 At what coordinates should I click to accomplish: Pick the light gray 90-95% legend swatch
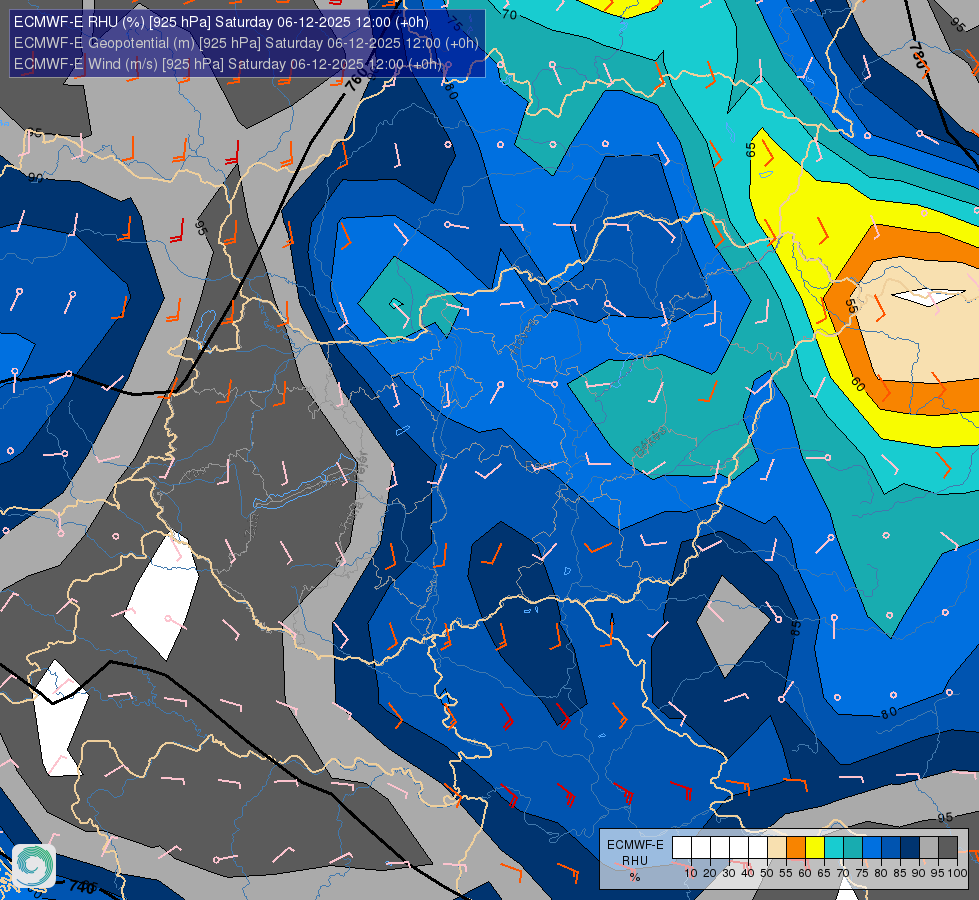pyautogui.click(x=929, y=848)
